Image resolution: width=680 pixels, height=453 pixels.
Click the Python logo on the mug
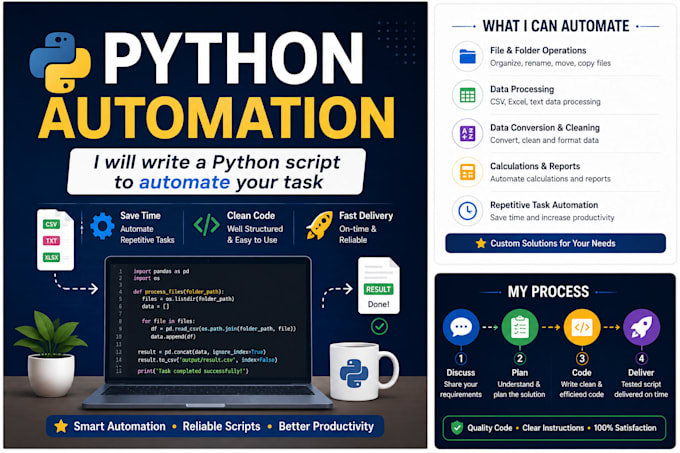click(354, 373)
